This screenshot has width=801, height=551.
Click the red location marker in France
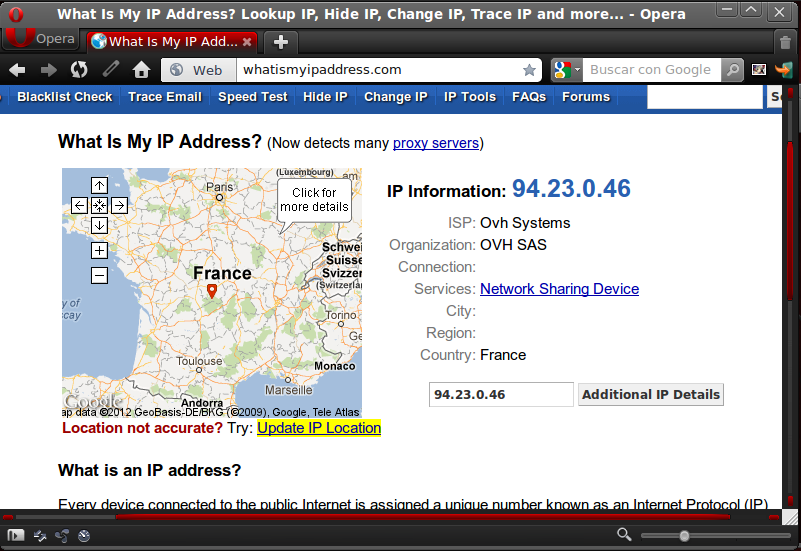pos(212,291)
